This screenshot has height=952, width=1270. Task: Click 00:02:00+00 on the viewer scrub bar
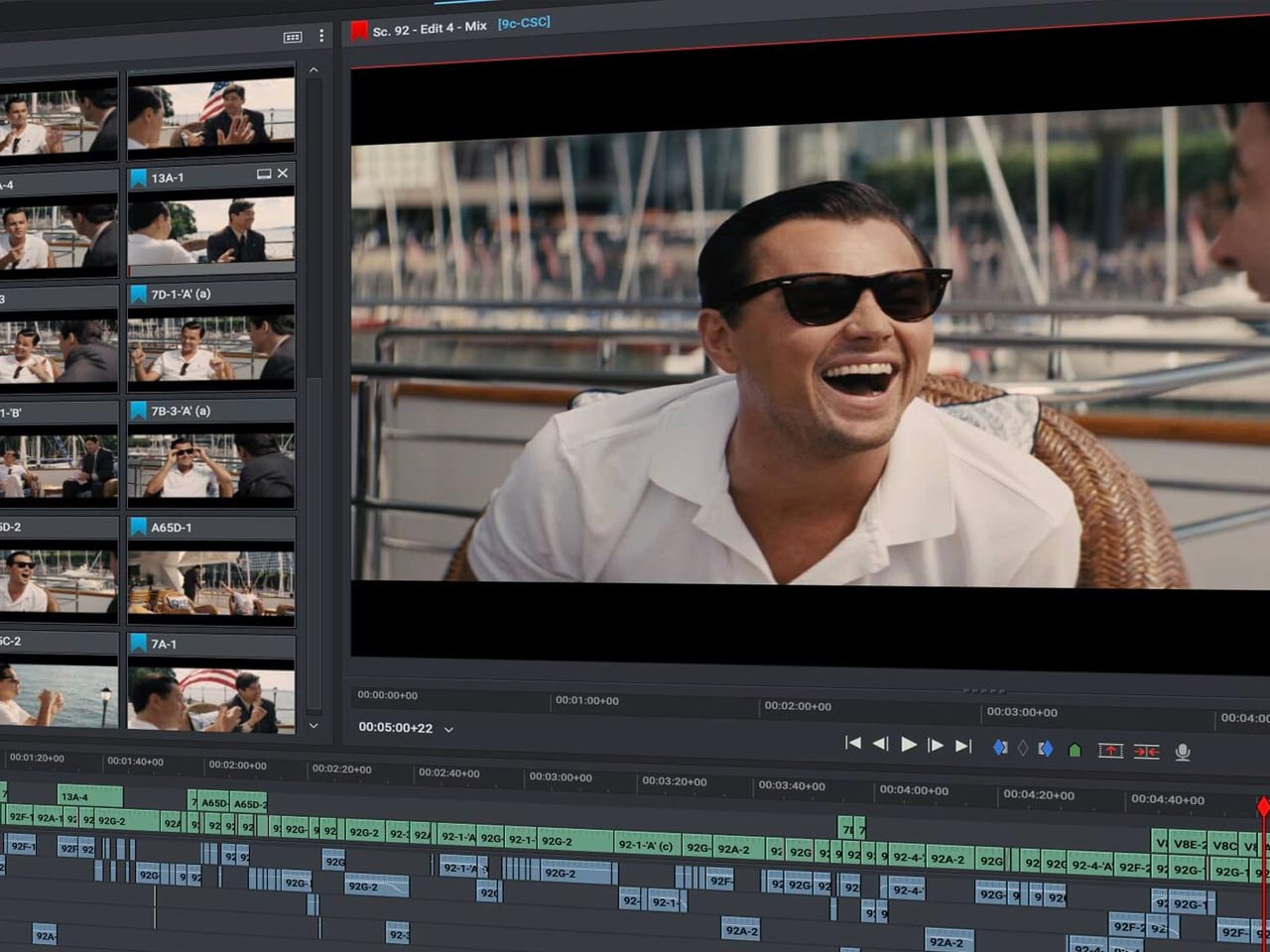[798, 706]
